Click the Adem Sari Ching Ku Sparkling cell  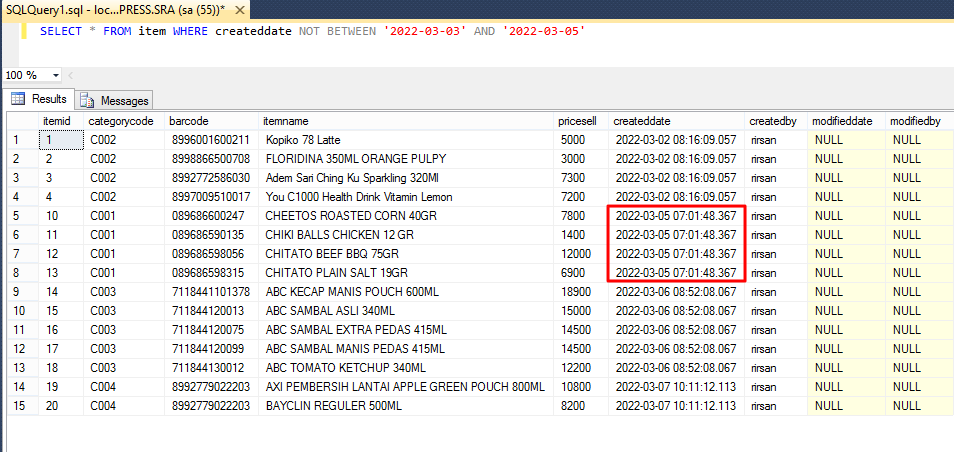[x=406, y=178]
